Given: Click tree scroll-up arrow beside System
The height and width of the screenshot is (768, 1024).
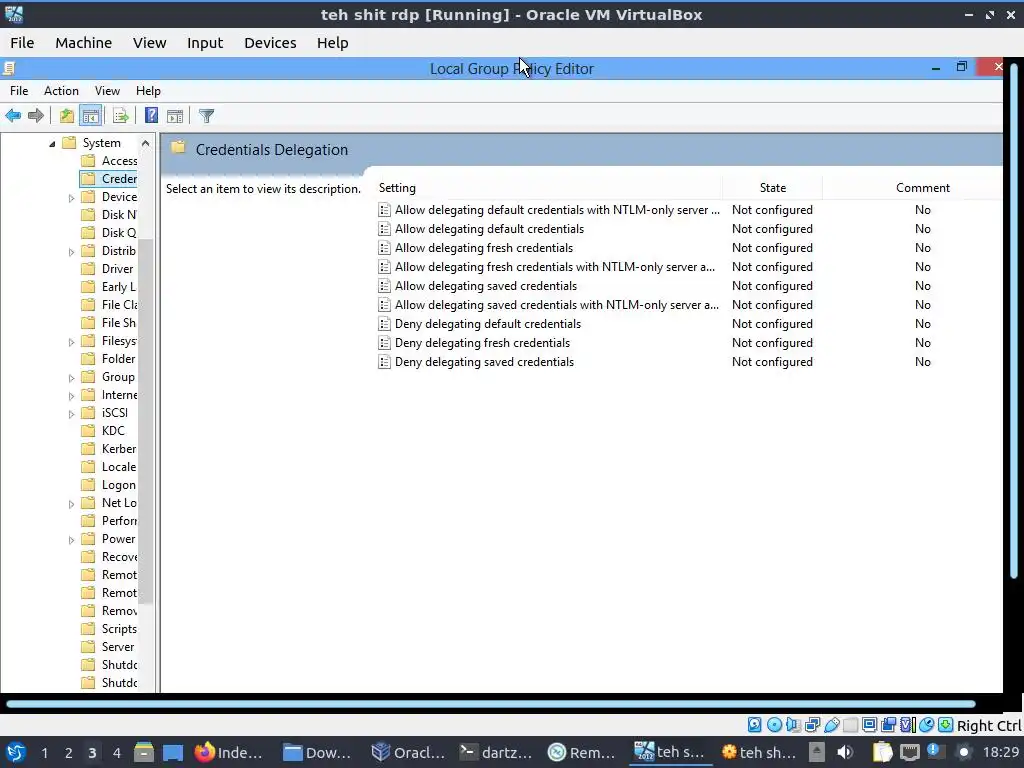Looking at the screenshot, I should [x=146, y=143].
